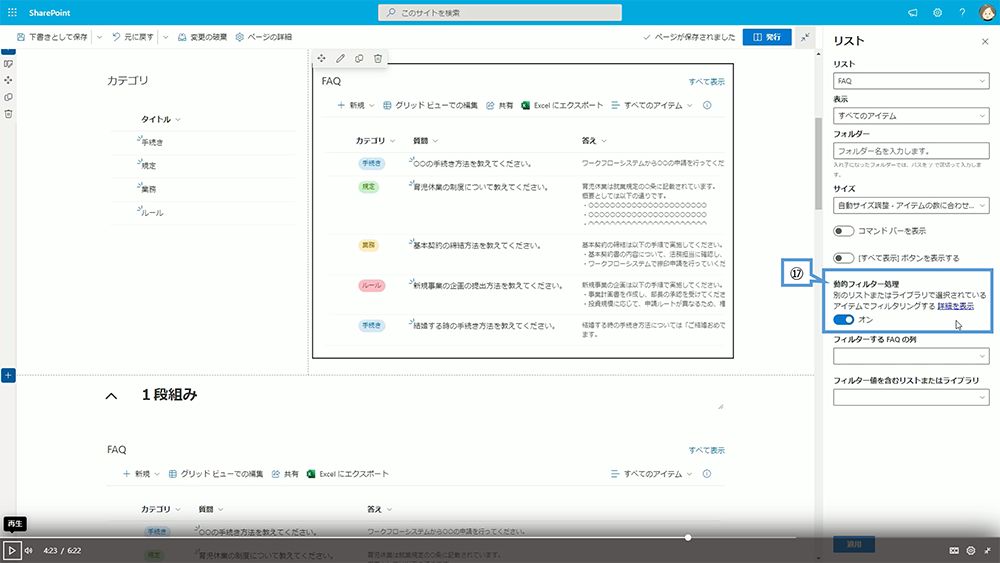Close the リスト property pane
Viewport: 1000px width, 563px height.
(985, 41)
